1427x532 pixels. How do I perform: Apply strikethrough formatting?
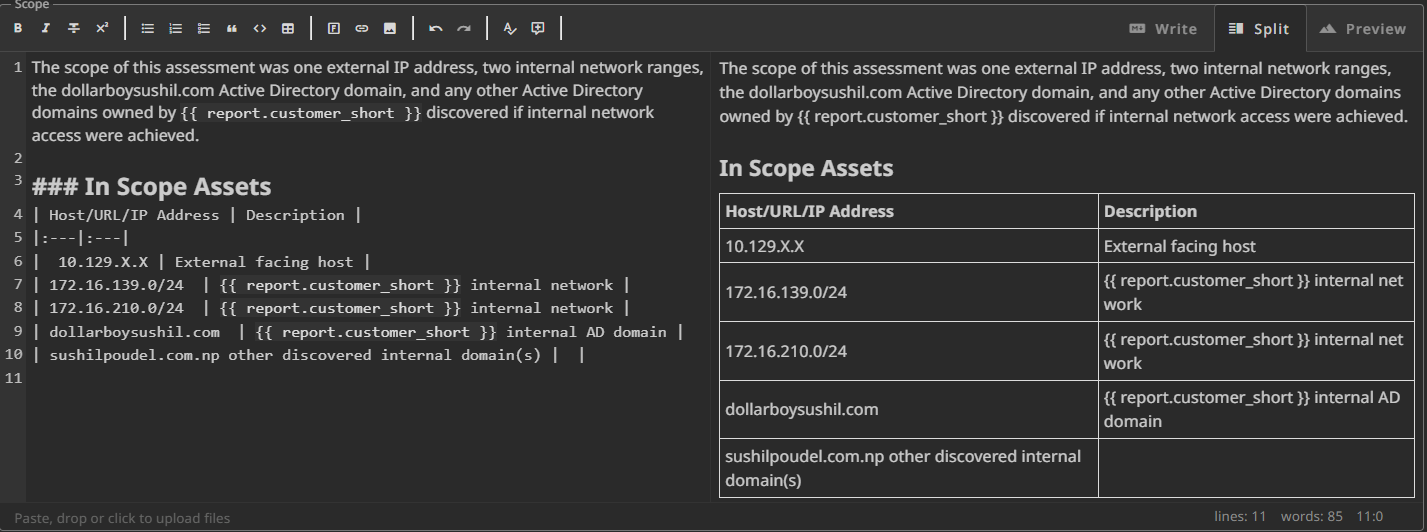pyautogui.click(x=74, y=29)
